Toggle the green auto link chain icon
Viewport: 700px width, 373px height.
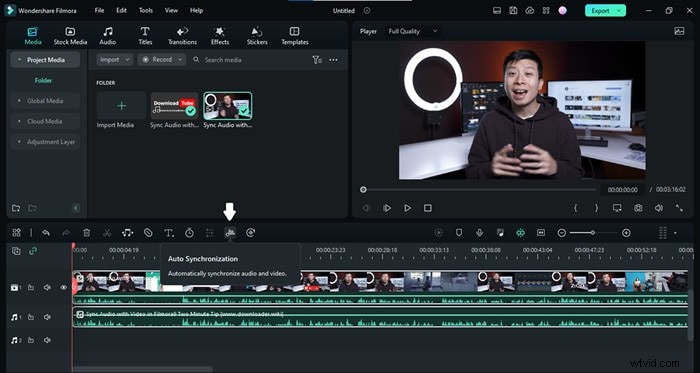pos(33,251)
